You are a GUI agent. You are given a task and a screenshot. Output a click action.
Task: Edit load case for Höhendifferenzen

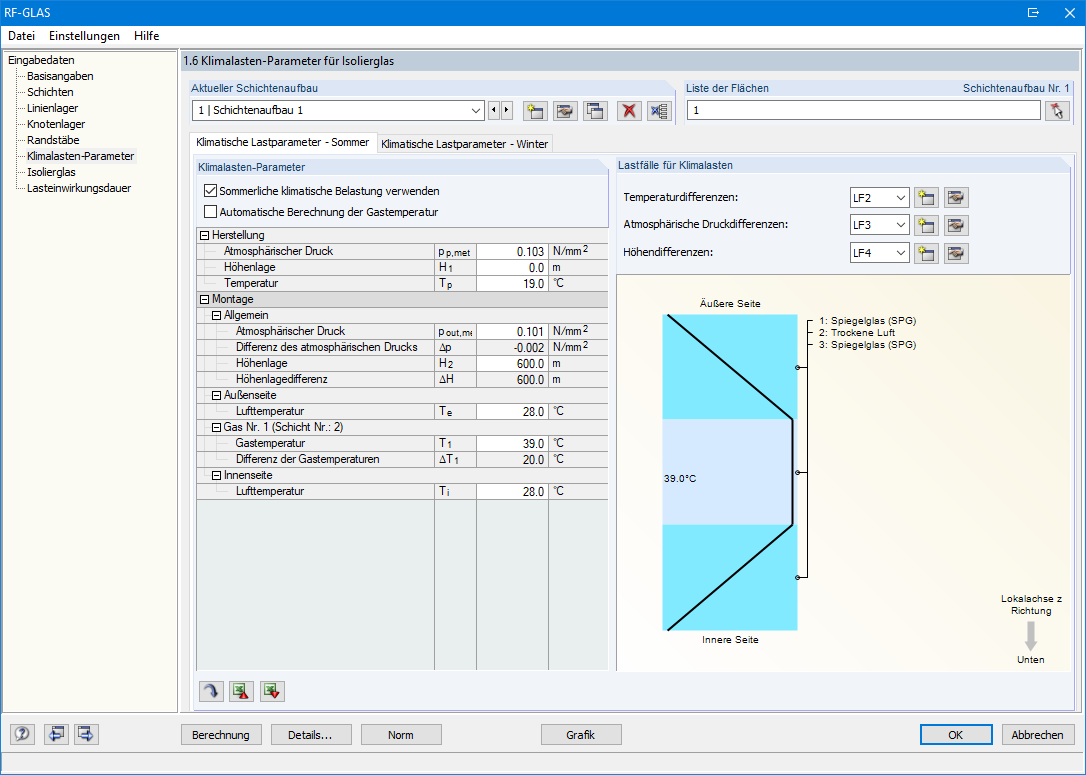[x=956, y=253]
